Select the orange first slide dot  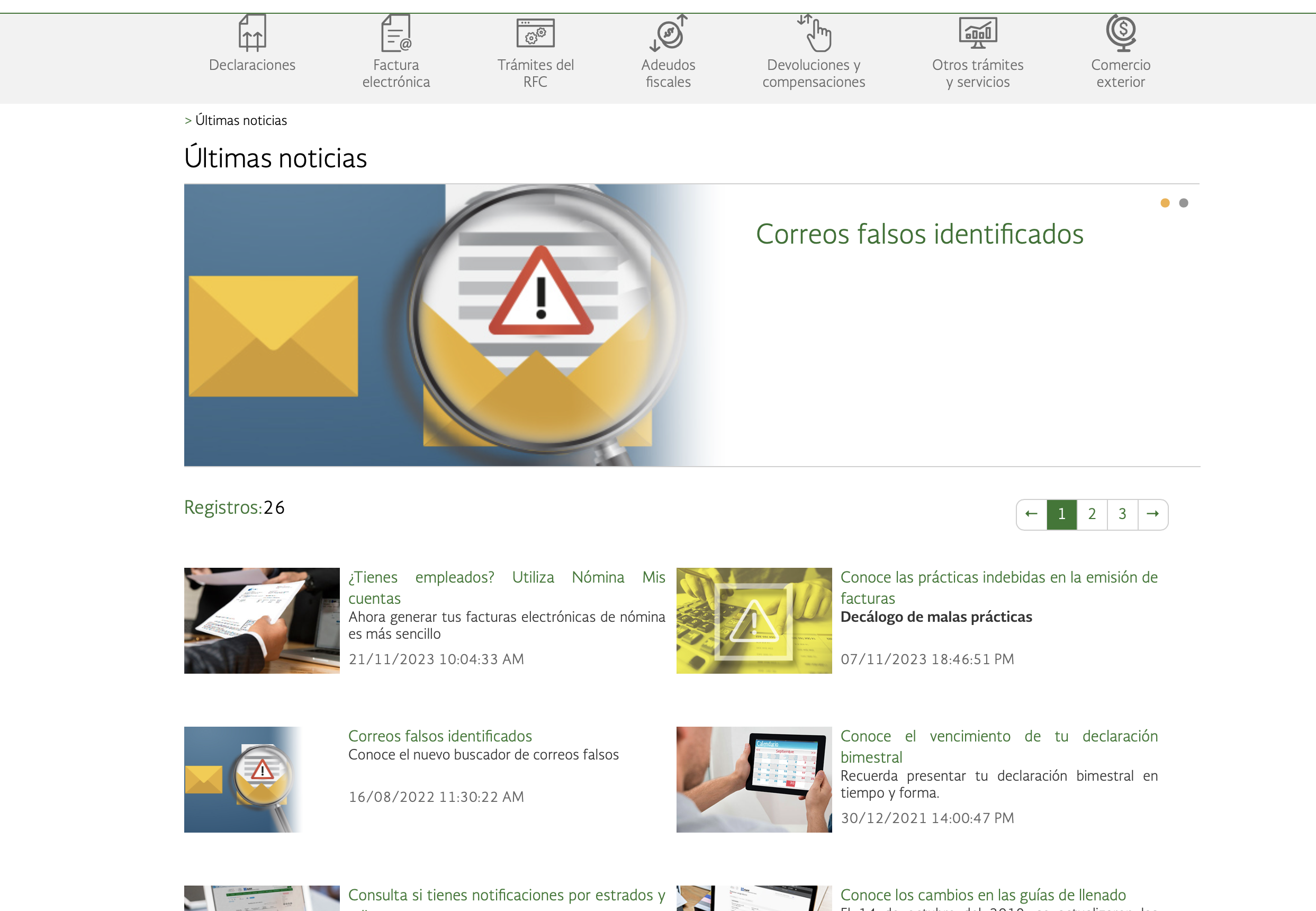tap(1165, 203)
